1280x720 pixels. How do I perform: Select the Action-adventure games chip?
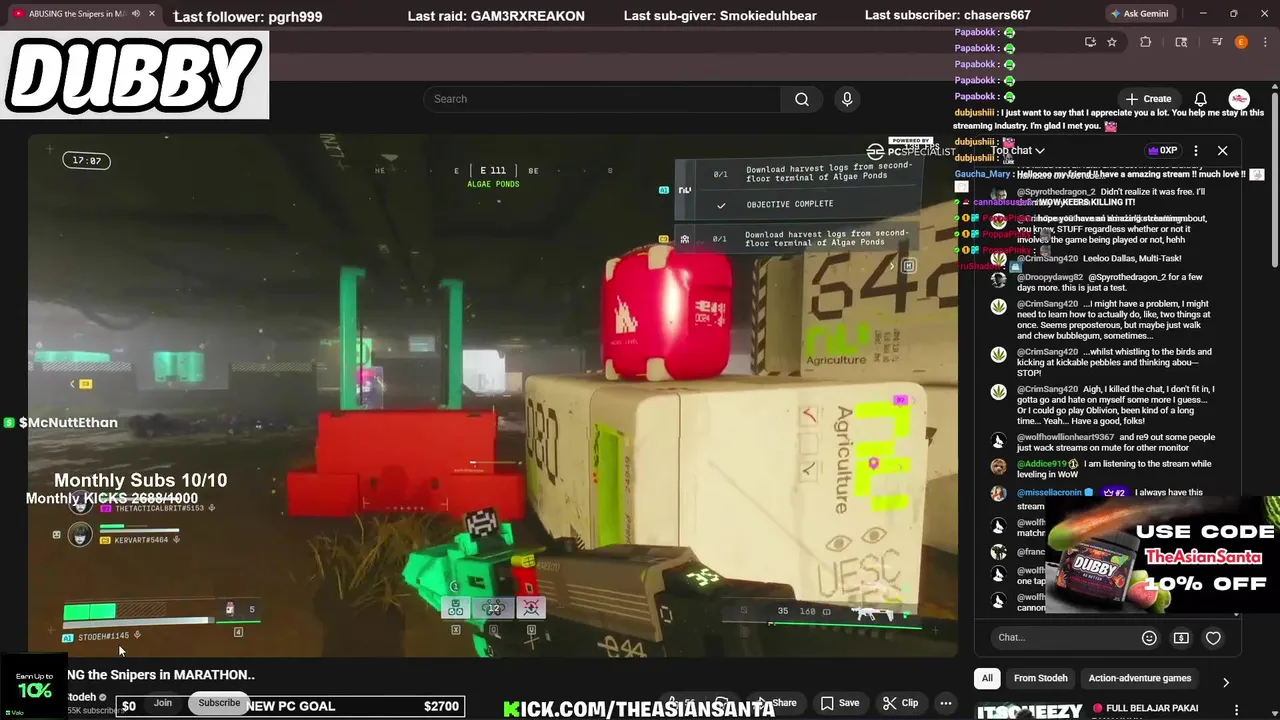(x=1140, y=678)
